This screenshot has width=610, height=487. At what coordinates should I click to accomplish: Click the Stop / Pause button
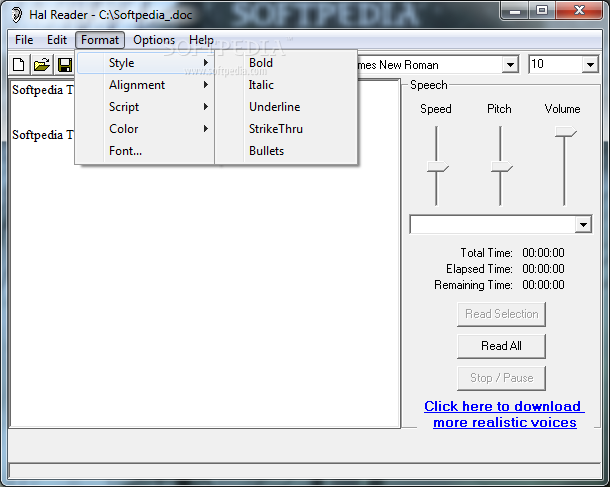(x=501, y=378)
